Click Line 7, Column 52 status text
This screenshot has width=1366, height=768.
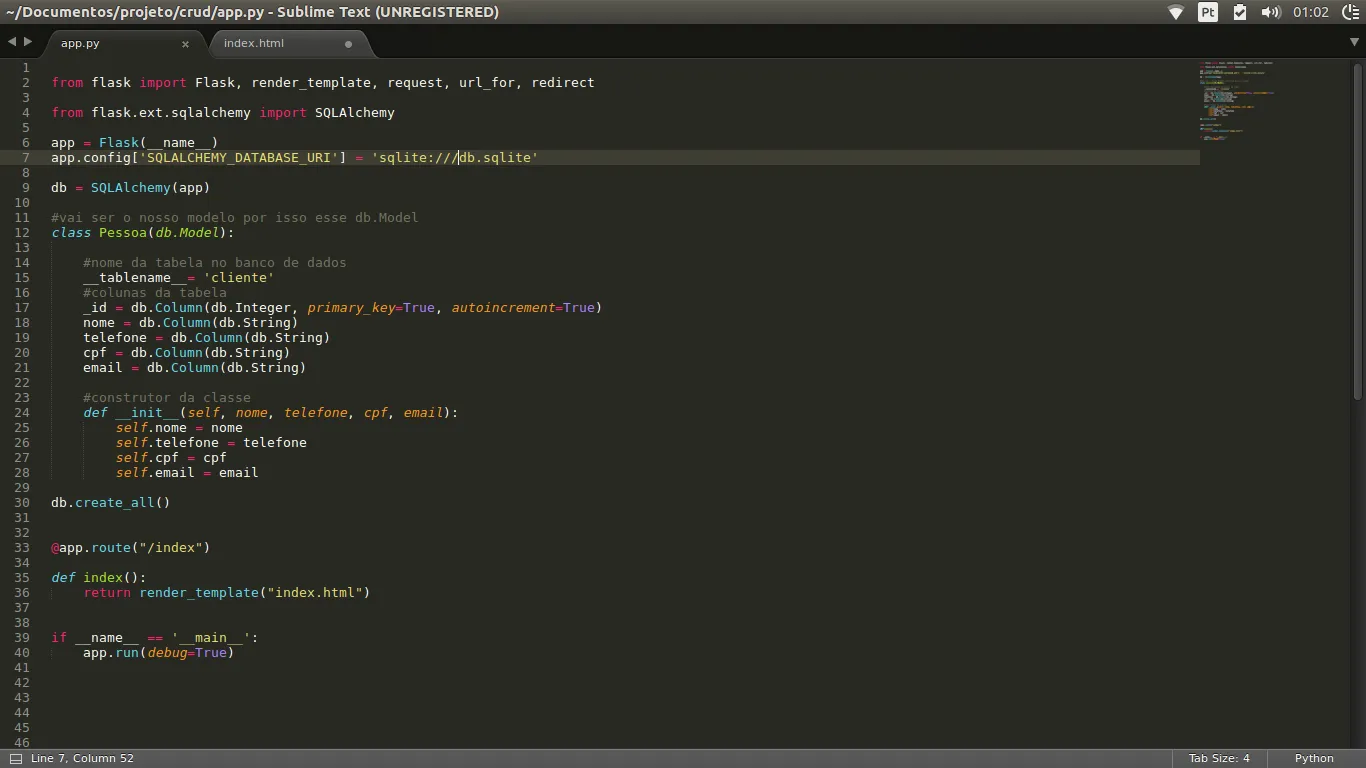82,759
